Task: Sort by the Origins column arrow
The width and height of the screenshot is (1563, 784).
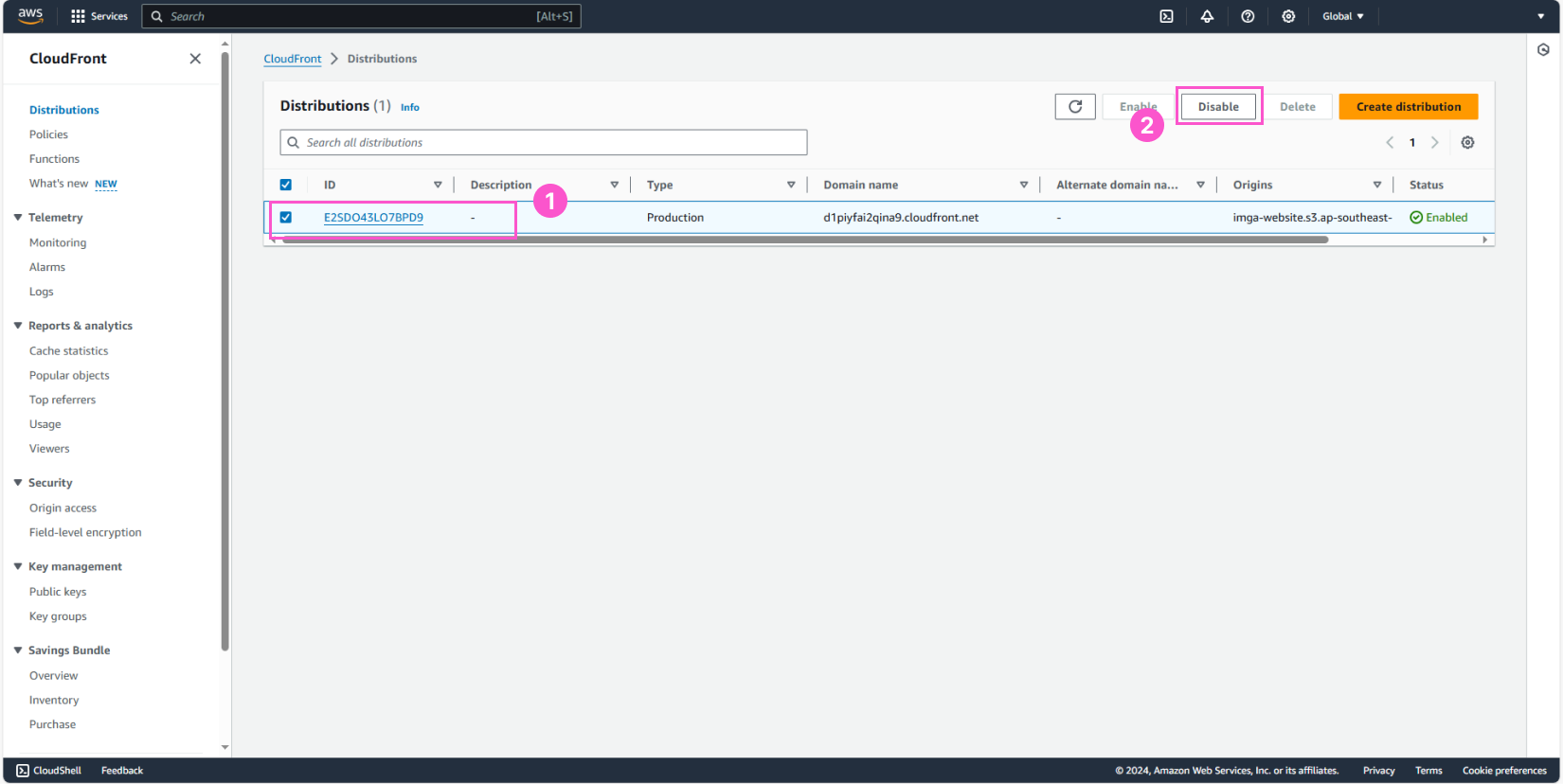Action: 1377,185
